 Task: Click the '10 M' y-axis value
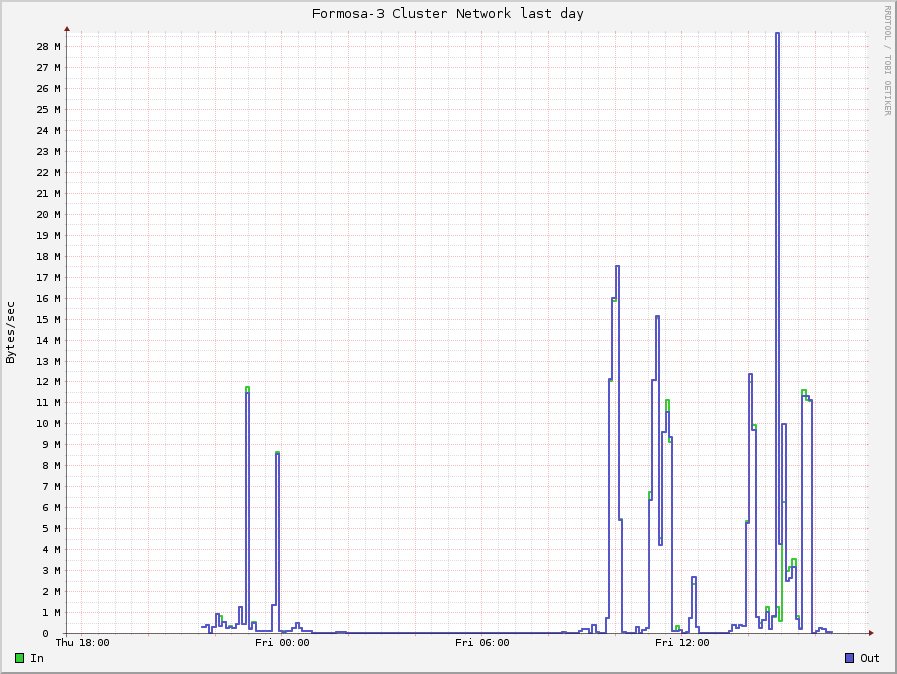(48, 423)
